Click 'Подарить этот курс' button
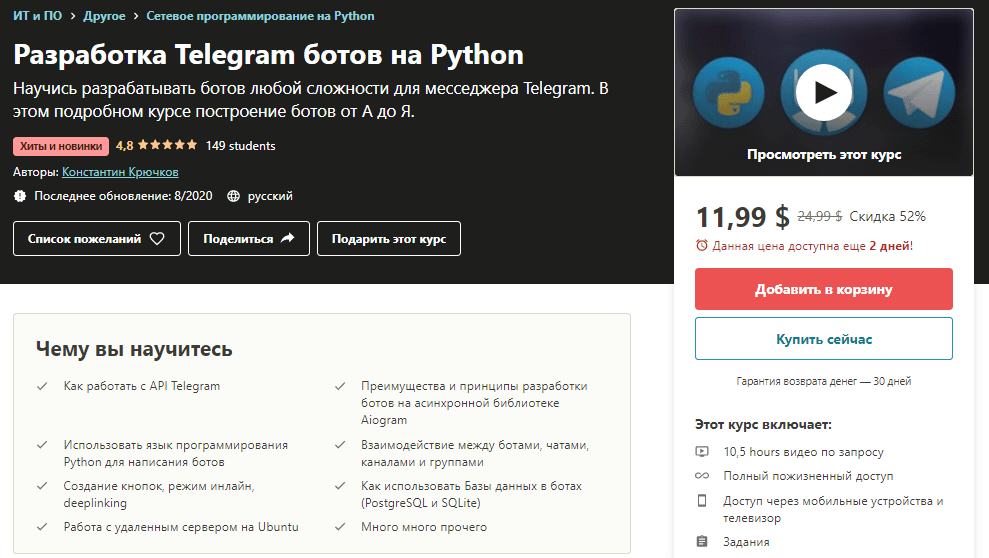The height and width of the screenshot is (558, 989). [389, 238]
